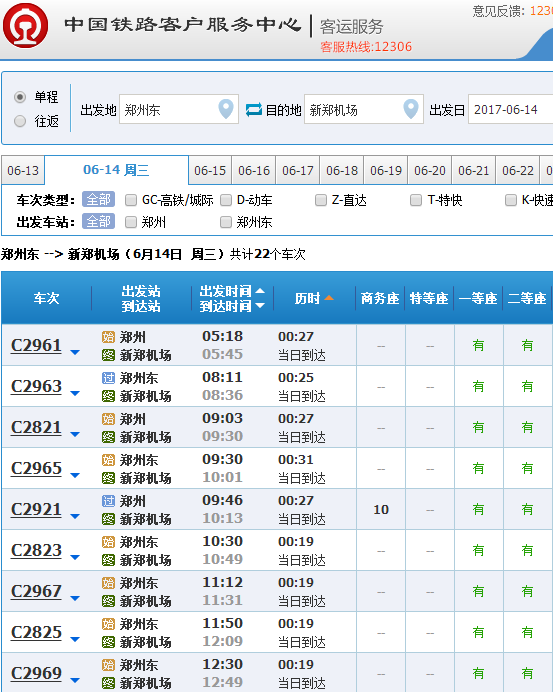Open the 客运服务 passenger service link
Screen dimensions: 553x692
(x=351, y=27)
